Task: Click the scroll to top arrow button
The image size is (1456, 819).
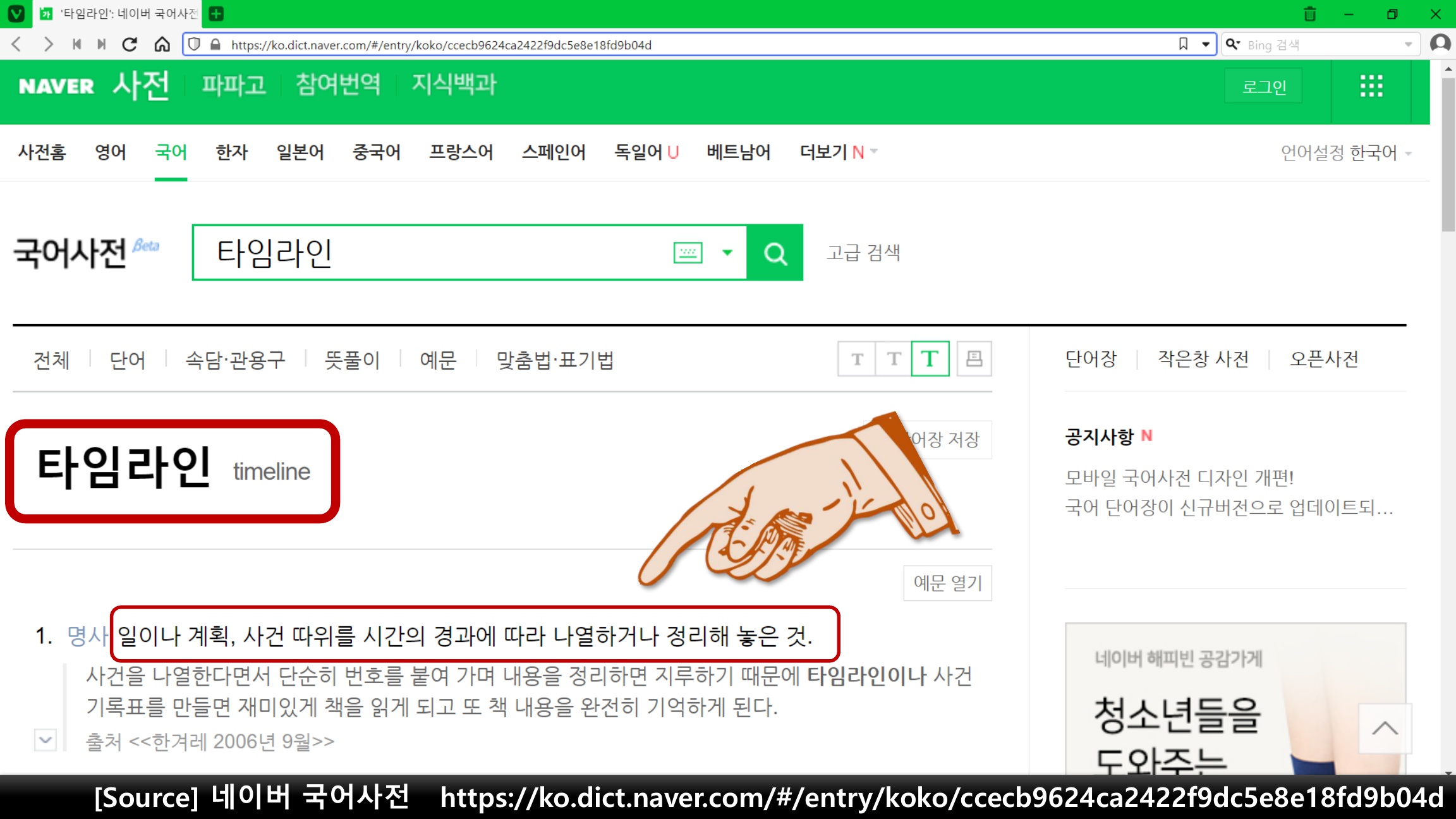Action: click(1385, 728)
